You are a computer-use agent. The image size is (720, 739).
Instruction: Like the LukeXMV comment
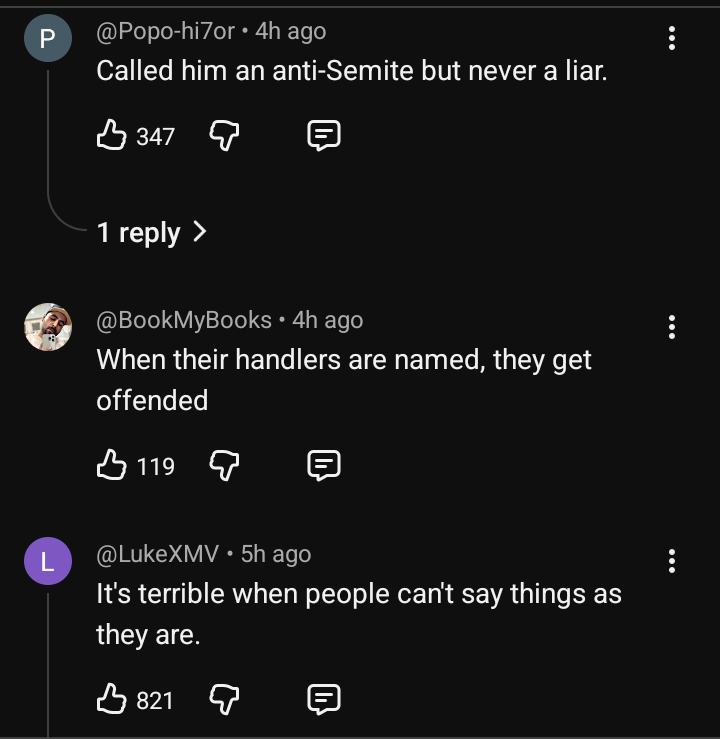click(111, 700)
